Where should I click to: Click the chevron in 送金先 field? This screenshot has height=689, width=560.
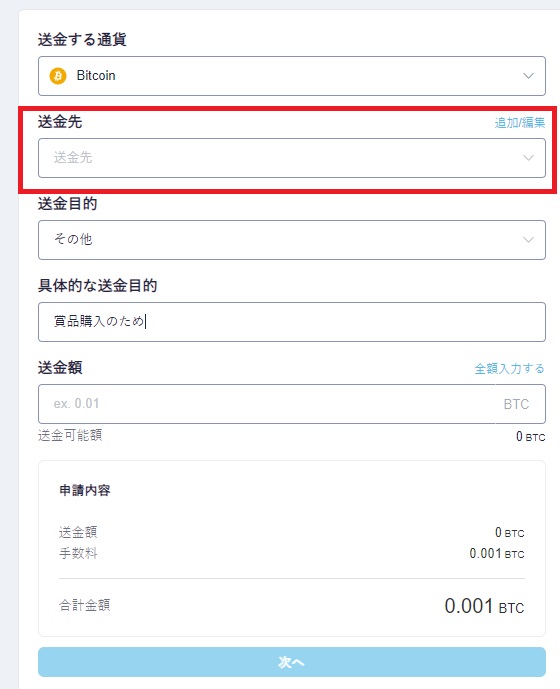click(x=528, y=158)
